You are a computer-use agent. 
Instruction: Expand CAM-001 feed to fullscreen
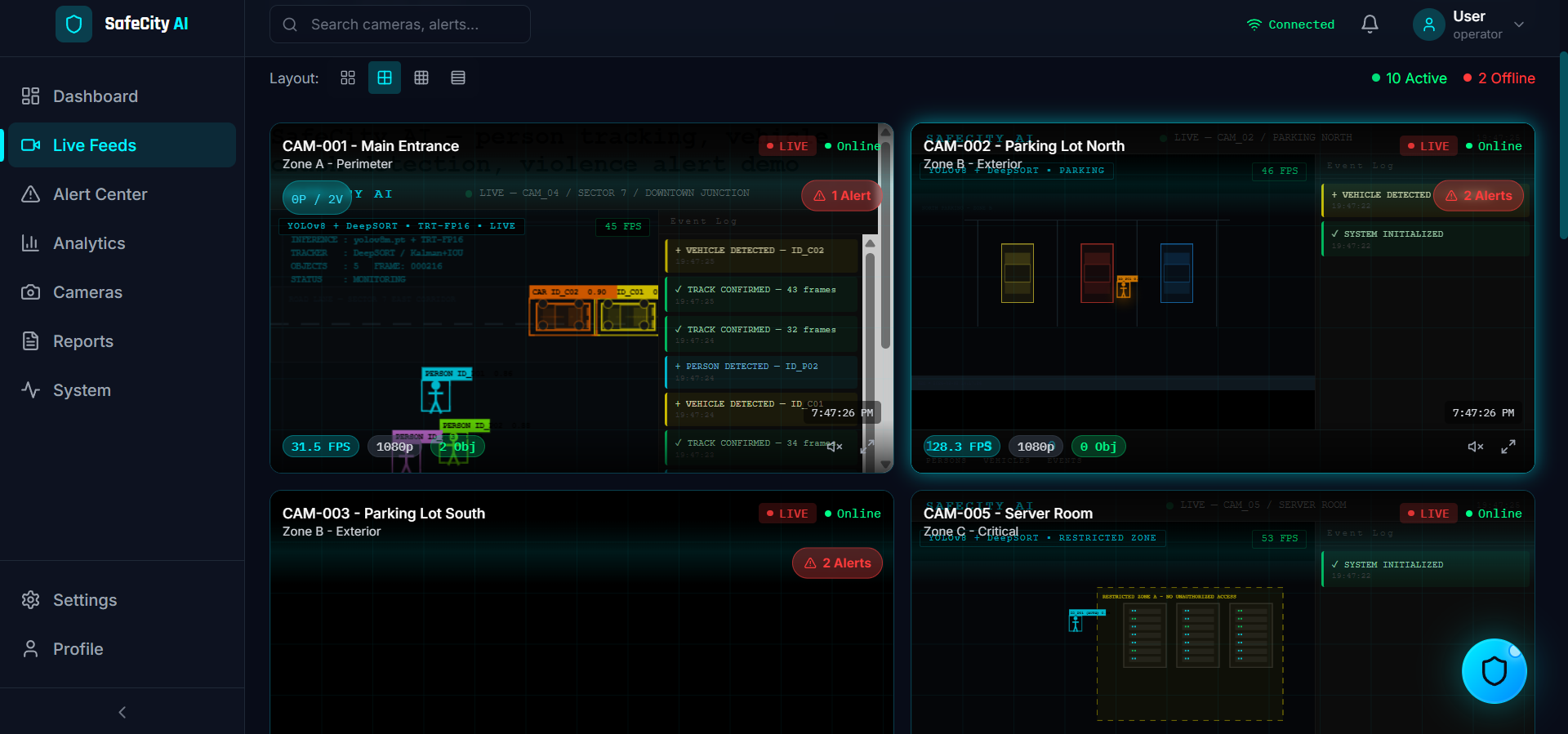pos(867,447)
